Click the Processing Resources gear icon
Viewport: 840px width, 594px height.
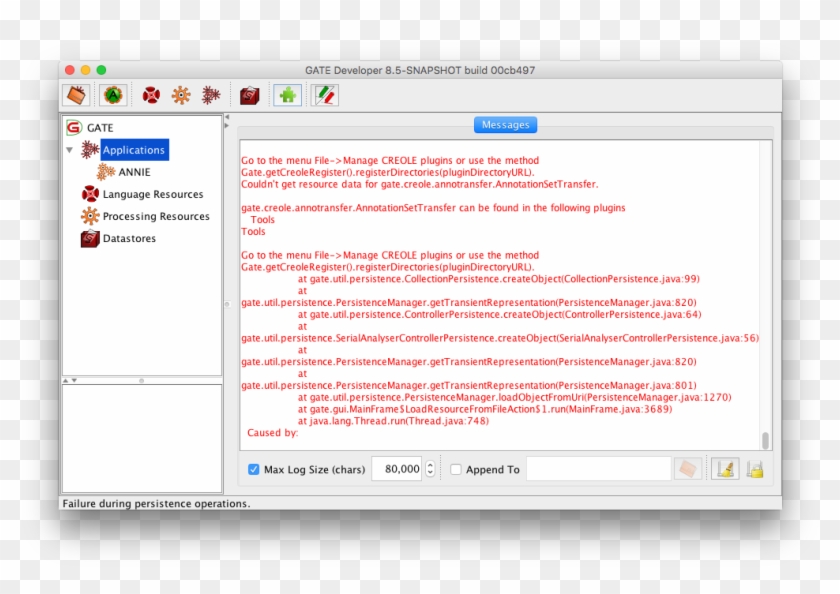coord(90,216)
